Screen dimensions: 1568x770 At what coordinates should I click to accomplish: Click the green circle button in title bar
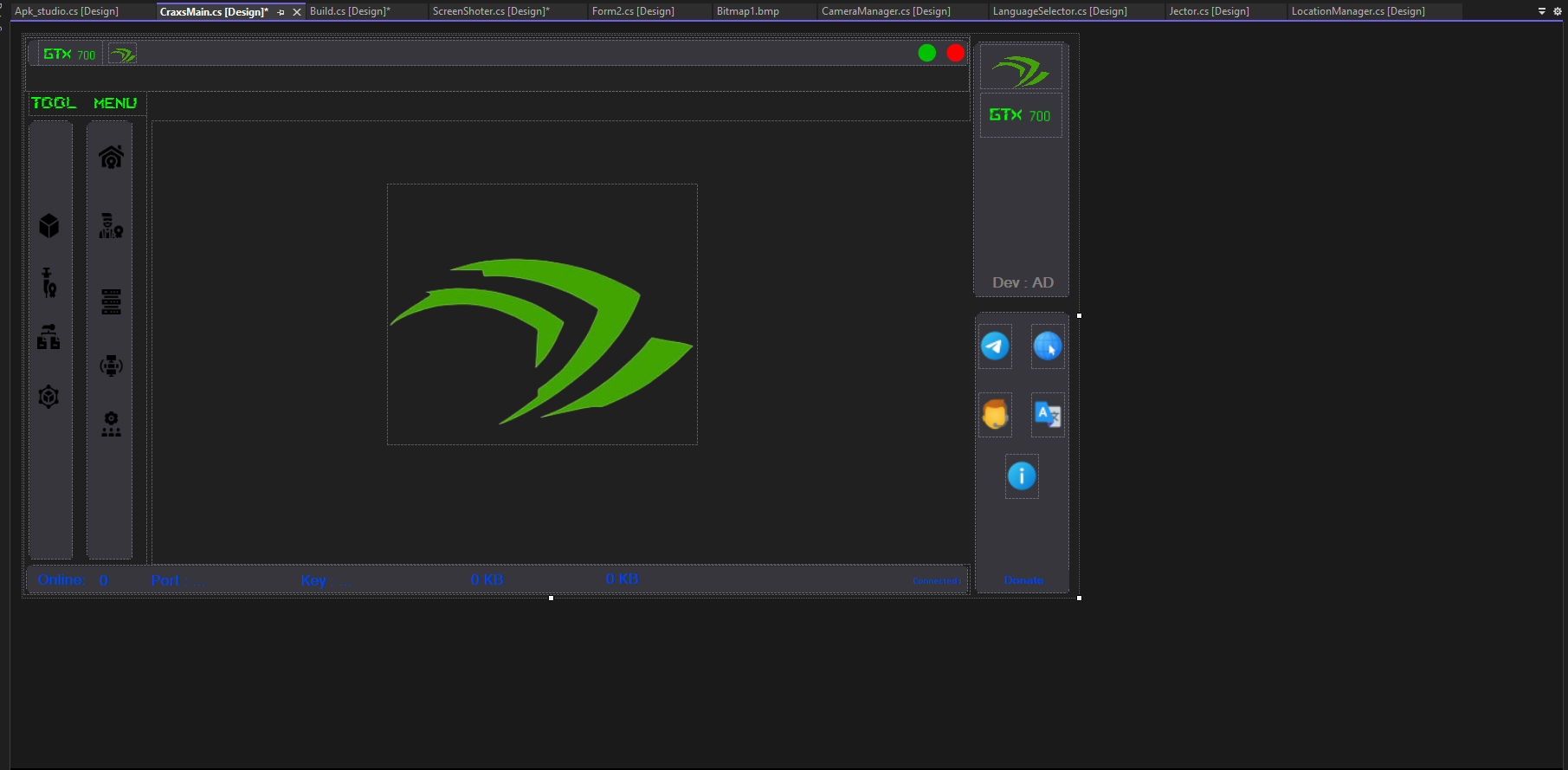(926, 54)
